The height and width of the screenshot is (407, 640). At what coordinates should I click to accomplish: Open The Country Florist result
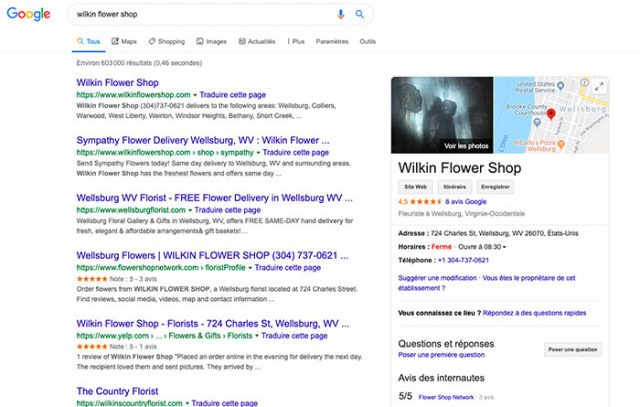pos(117,391)
